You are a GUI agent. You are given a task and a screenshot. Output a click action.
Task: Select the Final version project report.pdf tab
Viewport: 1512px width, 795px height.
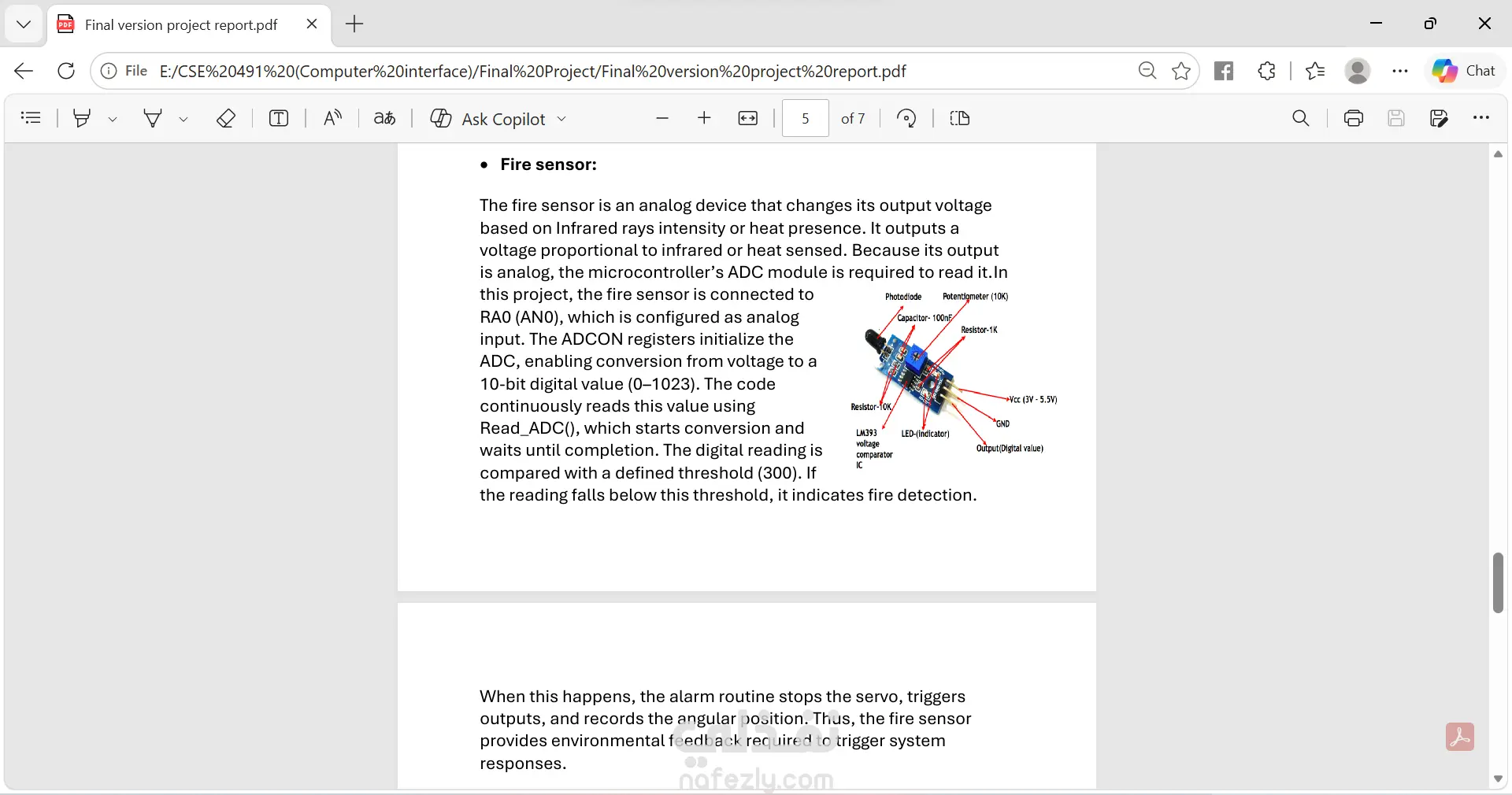[189, 24]
